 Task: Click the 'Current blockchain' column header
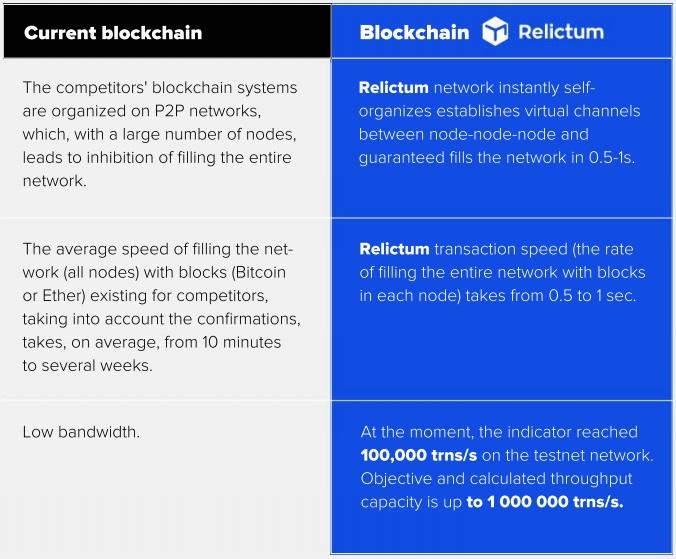(x=113, y=33)
